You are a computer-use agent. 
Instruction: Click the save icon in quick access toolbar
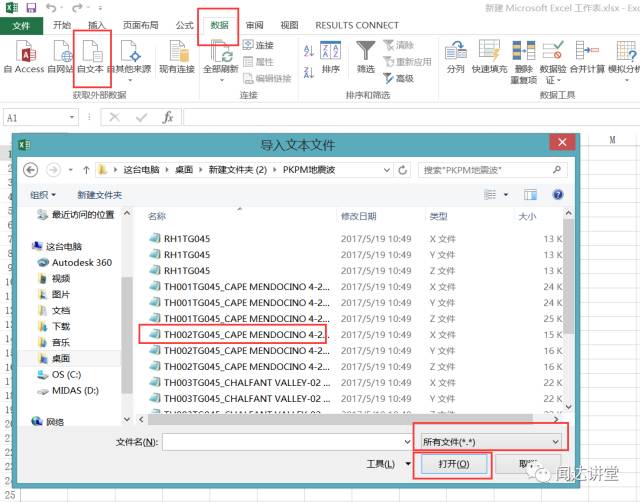tap(31, 7)
